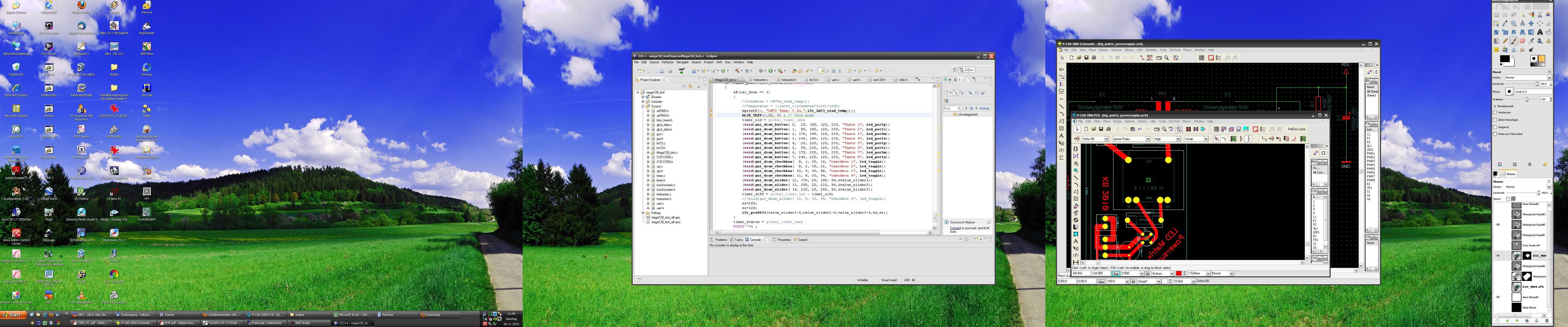Click RefDes Upd button in P-CAD PCB
This screenshot has width=1568, height=327.
coord(1297,129)
